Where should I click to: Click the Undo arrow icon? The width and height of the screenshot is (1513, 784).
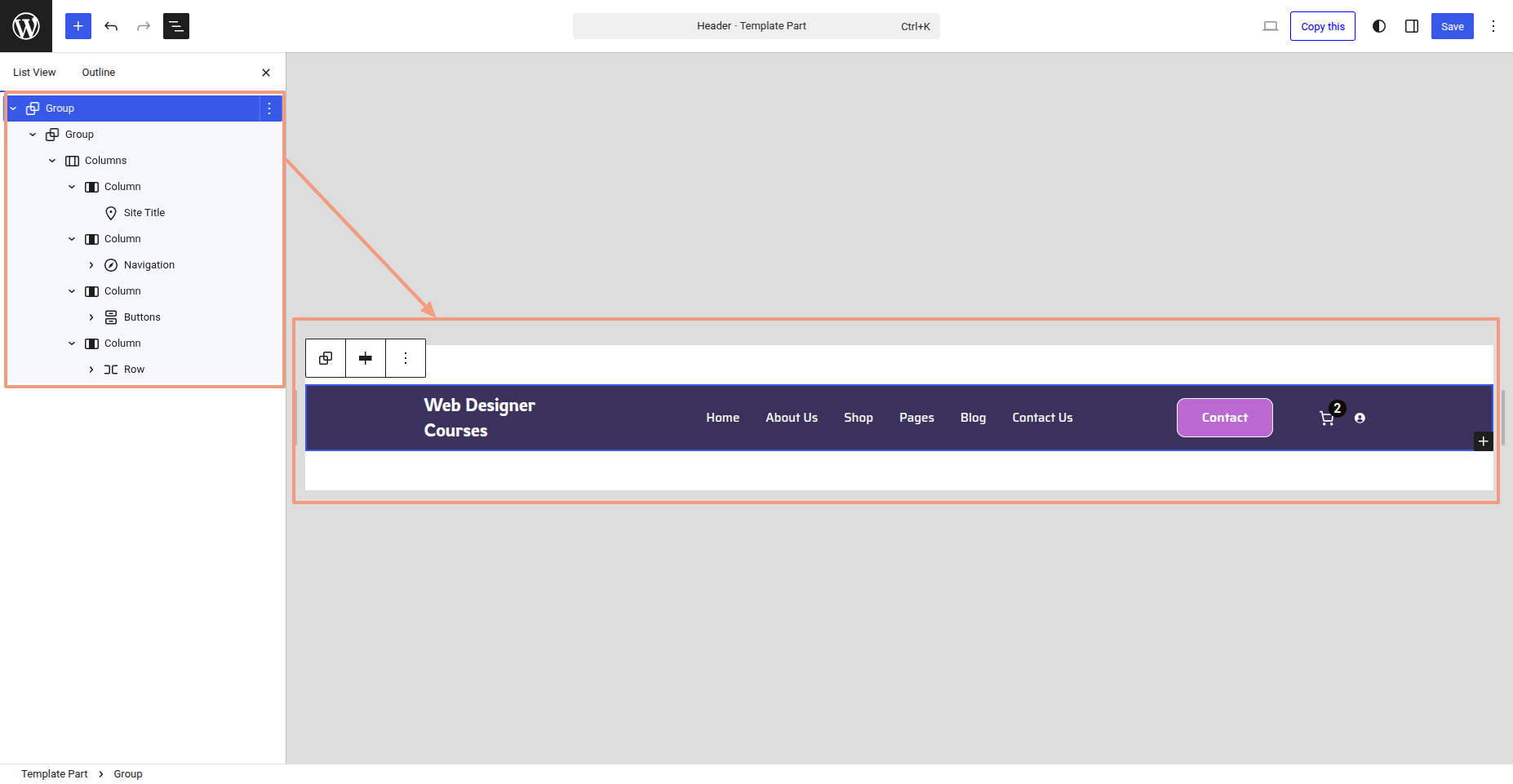111,26
